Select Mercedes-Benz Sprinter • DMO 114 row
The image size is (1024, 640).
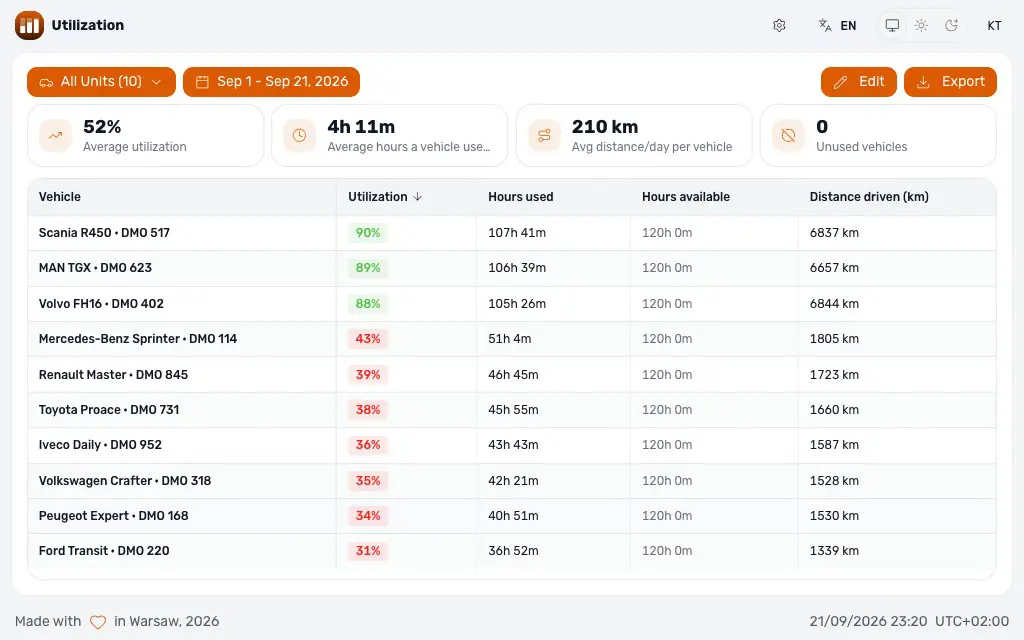click(x=512, y=339)
